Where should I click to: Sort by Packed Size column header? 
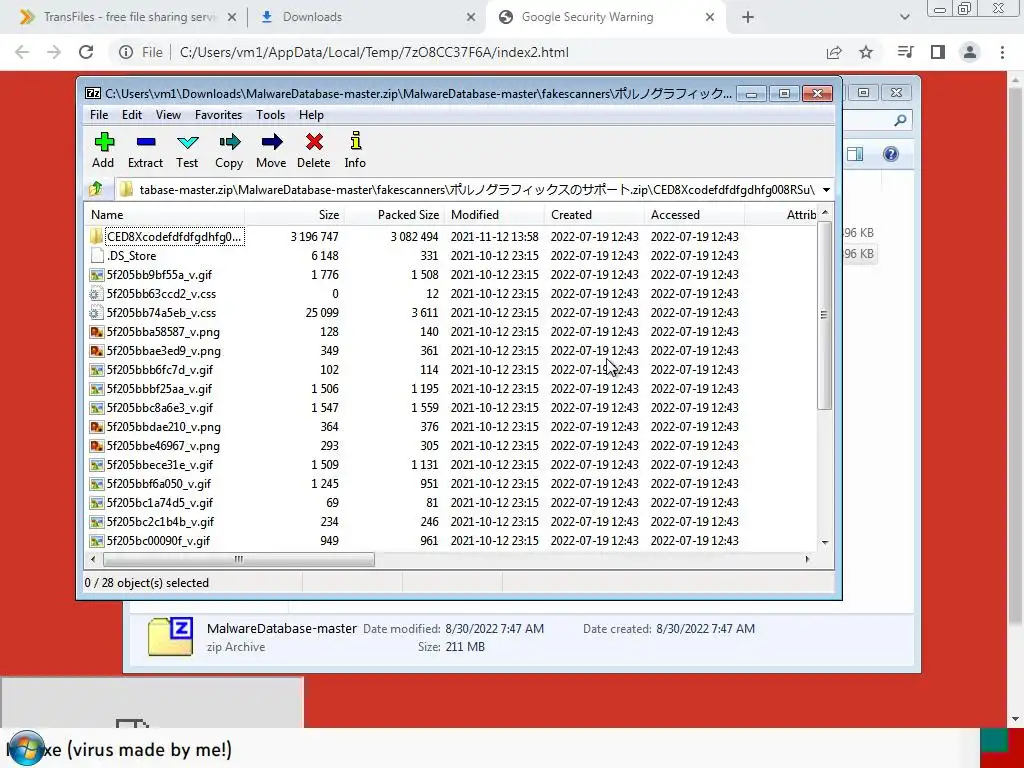pyautogui.click(x=394, y=215)
